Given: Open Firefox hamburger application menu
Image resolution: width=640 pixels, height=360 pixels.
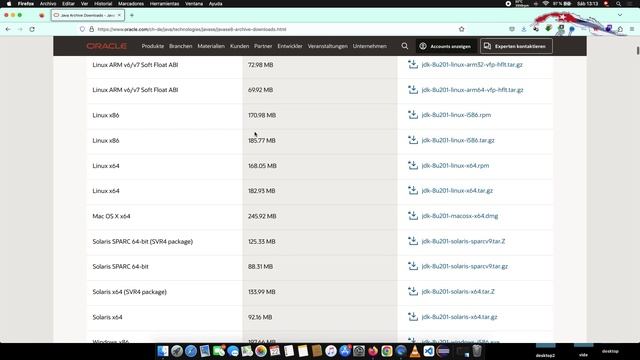Looking at the screenshot, I should (632, 29).
